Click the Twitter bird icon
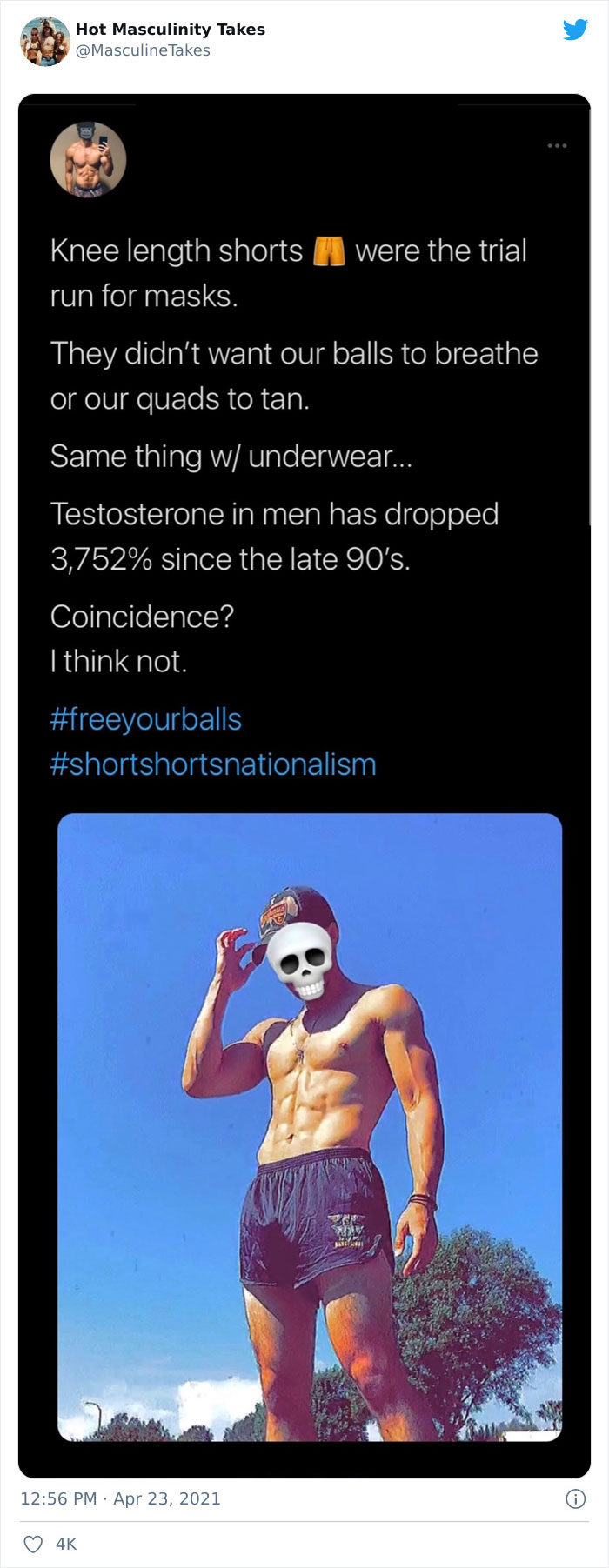 (x=573, y=31)
